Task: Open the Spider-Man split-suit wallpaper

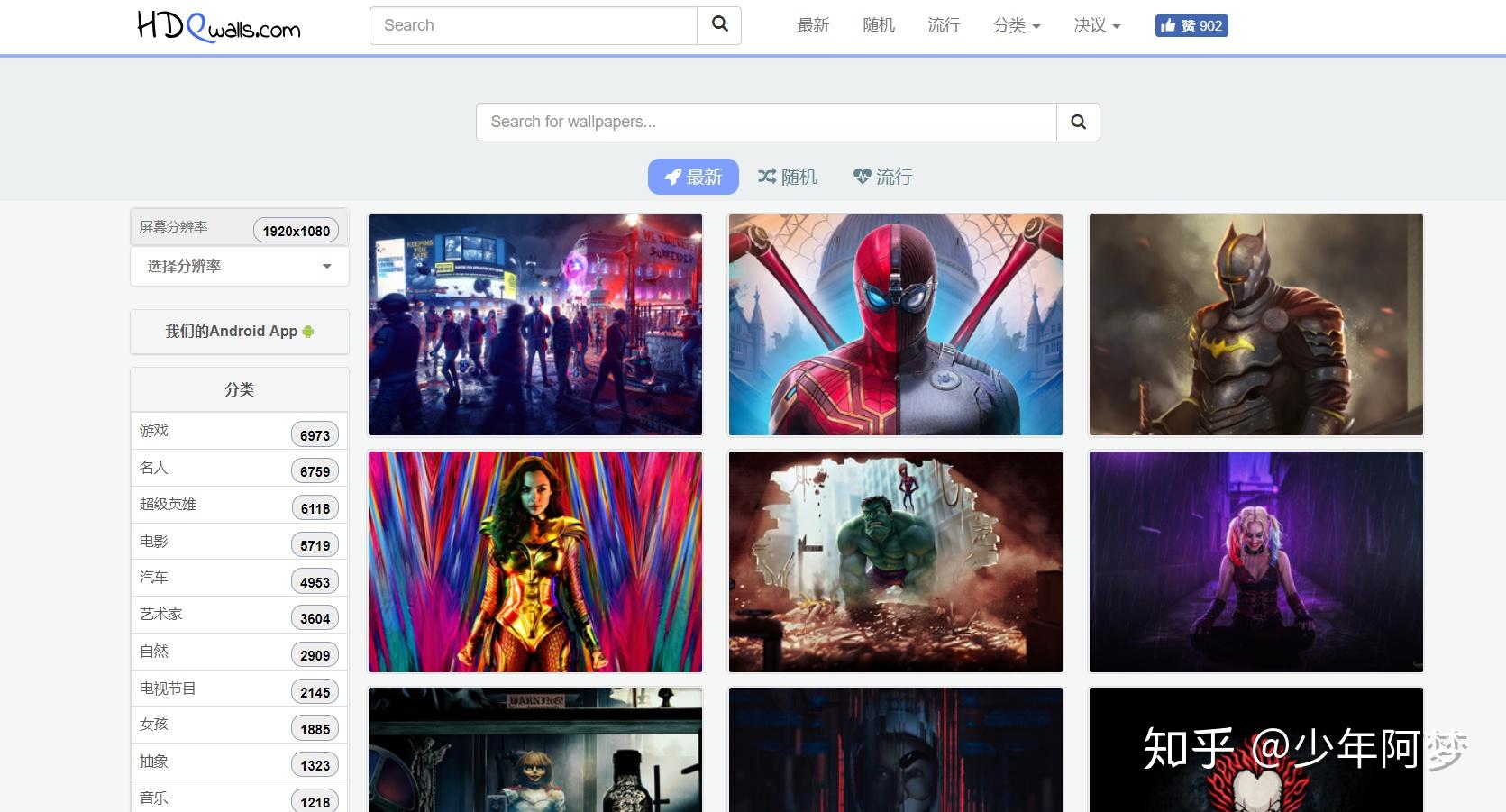Action: (x=896, y=324)
